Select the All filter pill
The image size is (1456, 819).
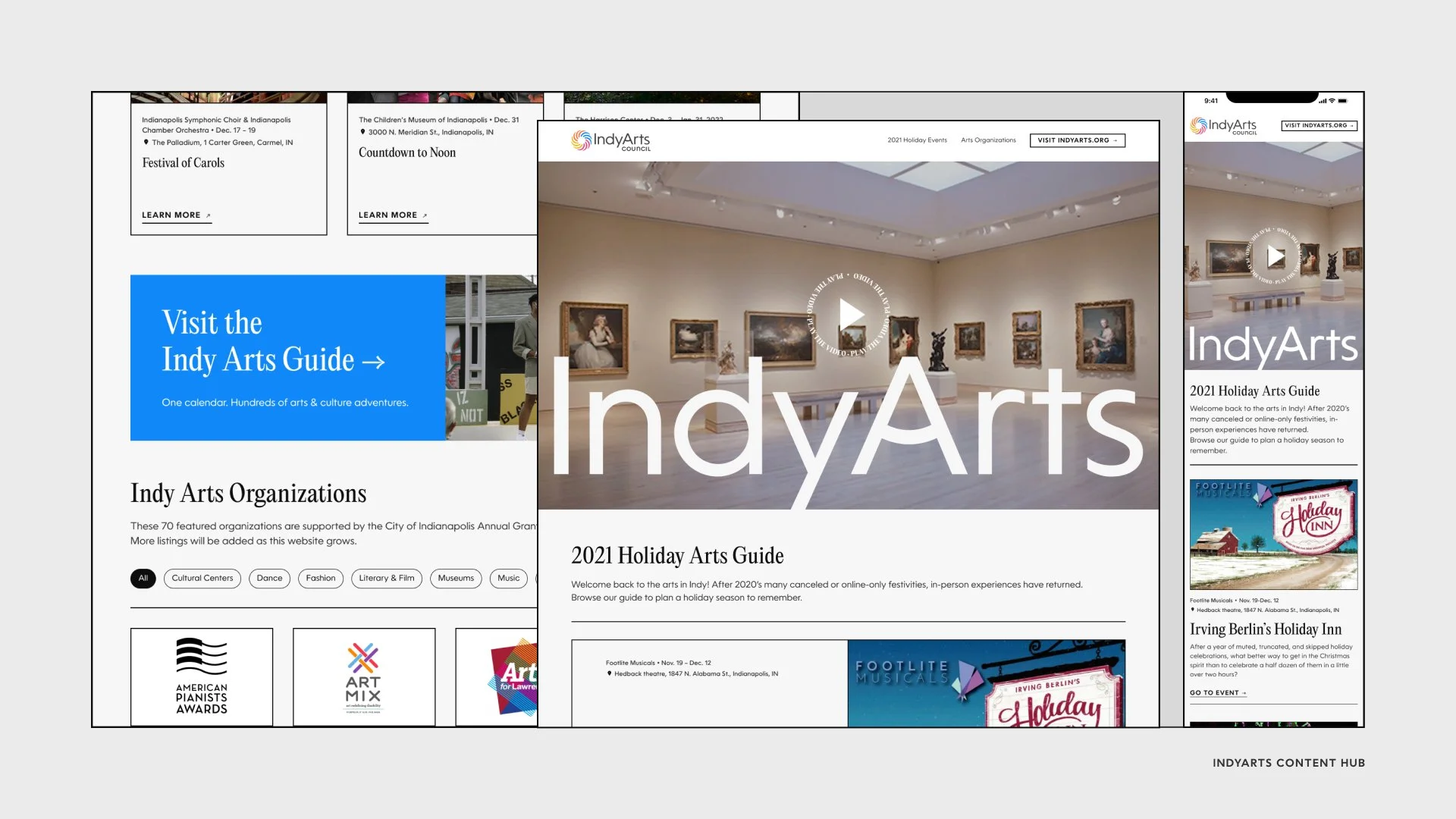[143, 578]
